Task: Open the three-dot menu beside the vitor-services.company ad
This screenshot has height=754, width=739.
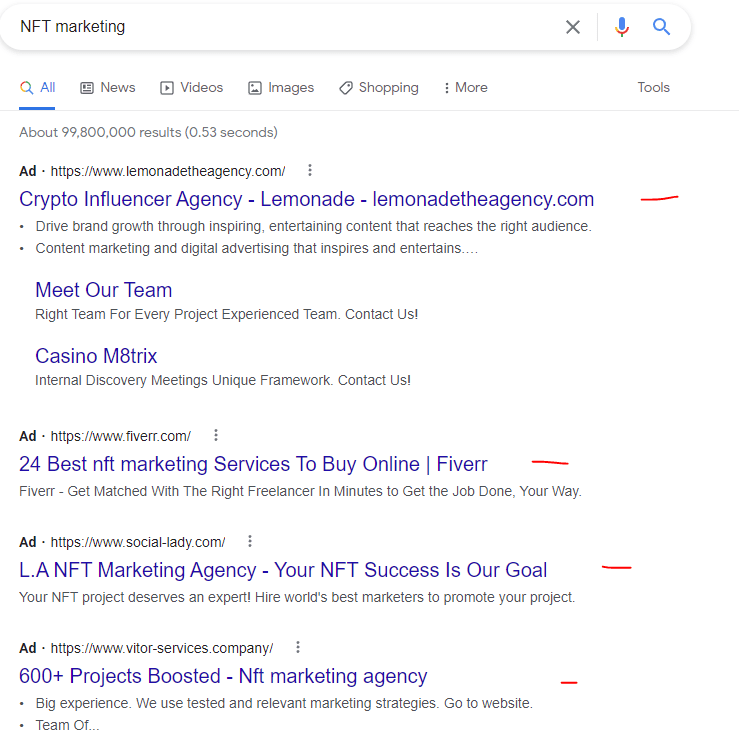Action: [x=298, y=647]
